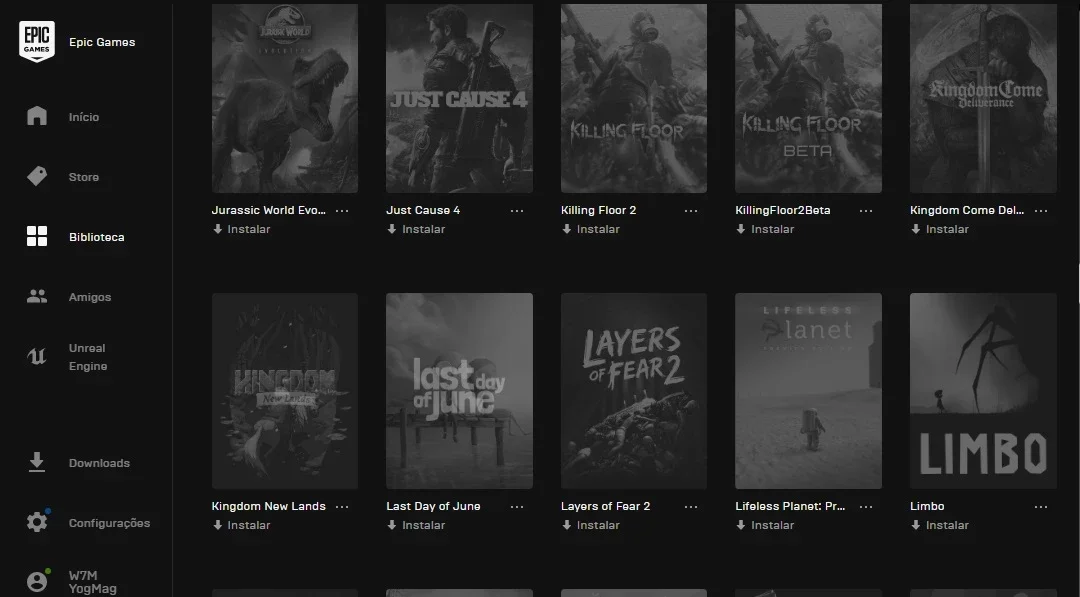Click Instalar under Lifeless Planet
This screenshot has height=597, width=1080.
point(773,525)
